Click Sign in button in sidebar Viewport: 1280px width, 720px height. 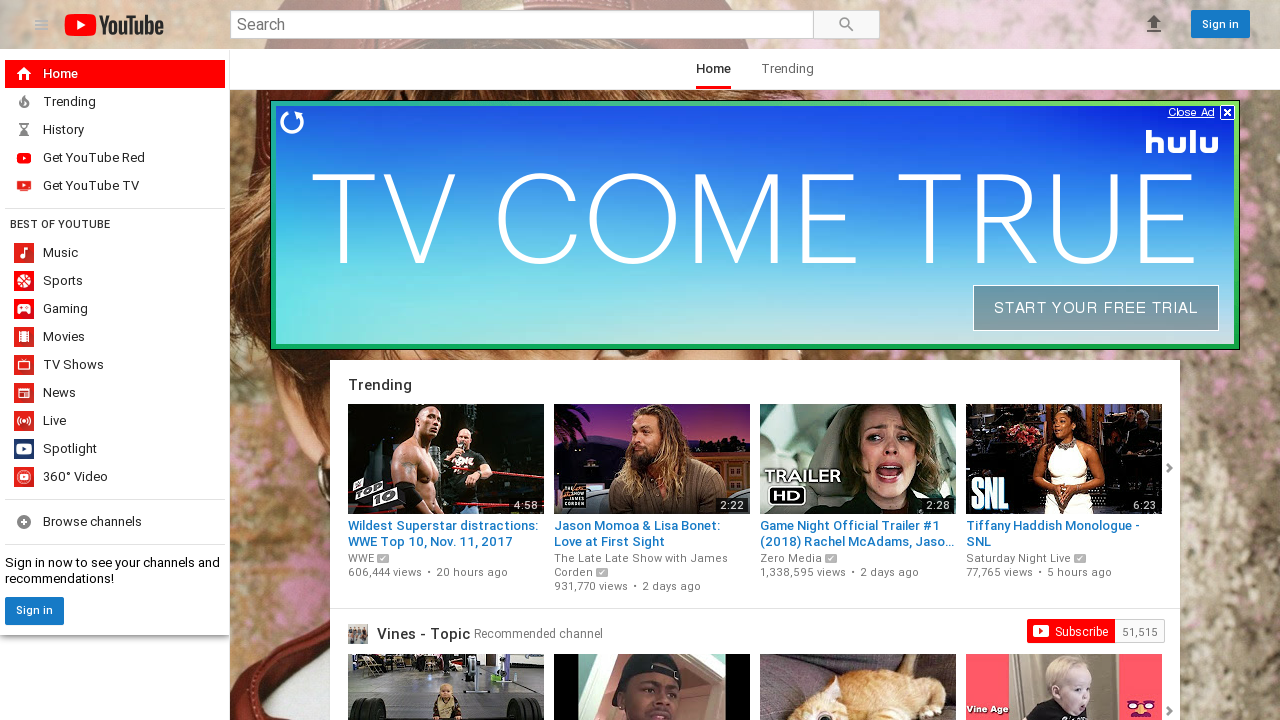pos(34,611)
